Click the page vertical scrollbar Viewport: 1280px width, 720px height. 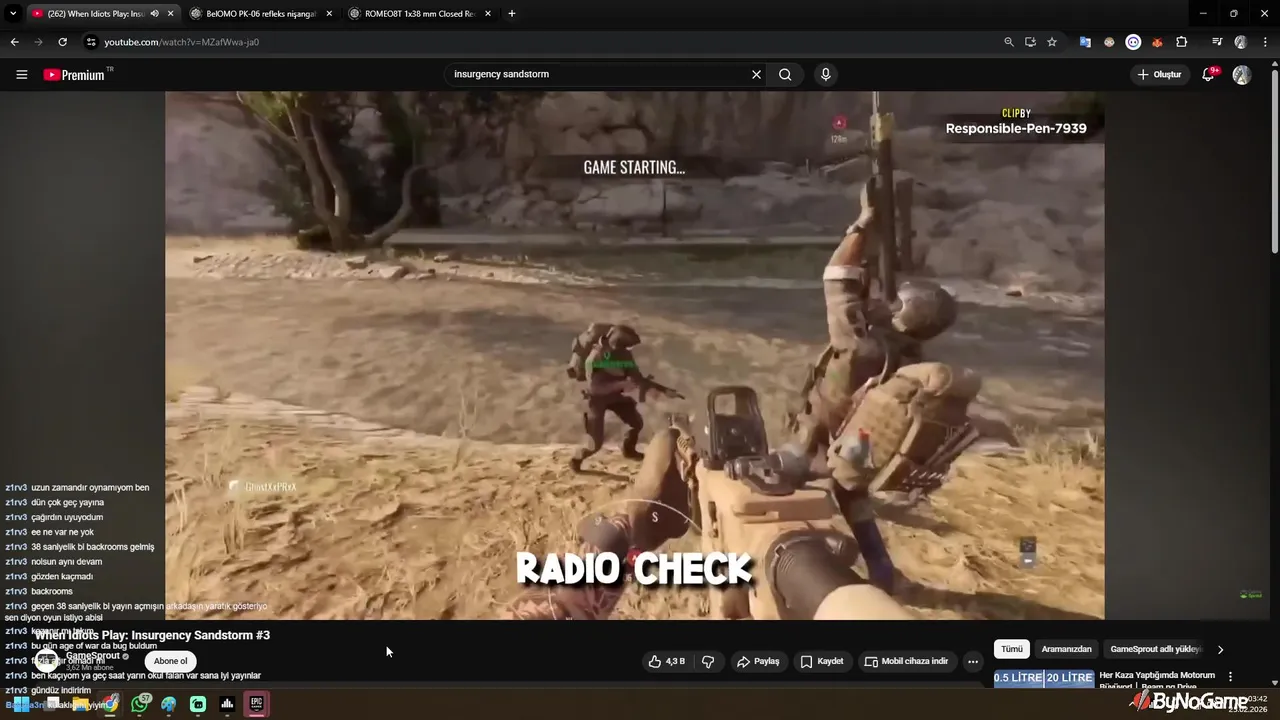[1274, 160]
